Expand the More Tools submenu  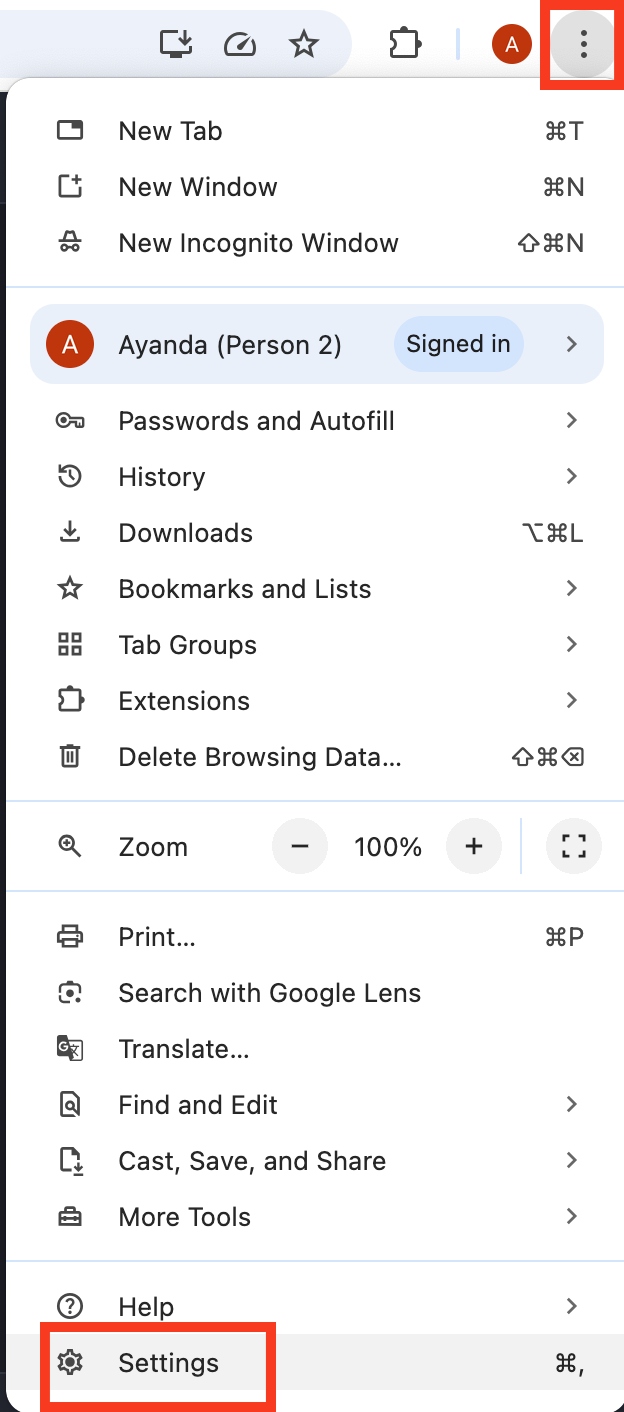184,1217
